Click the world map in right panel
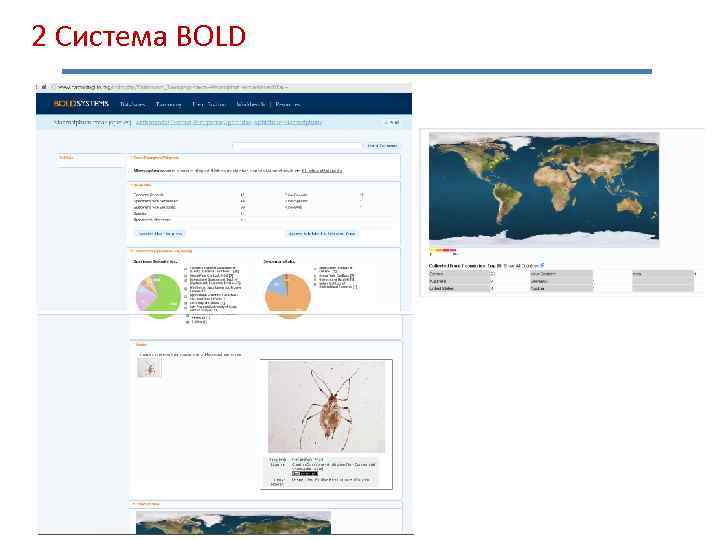The width and height of the screenshot is (720, 540). coord(544,190)
